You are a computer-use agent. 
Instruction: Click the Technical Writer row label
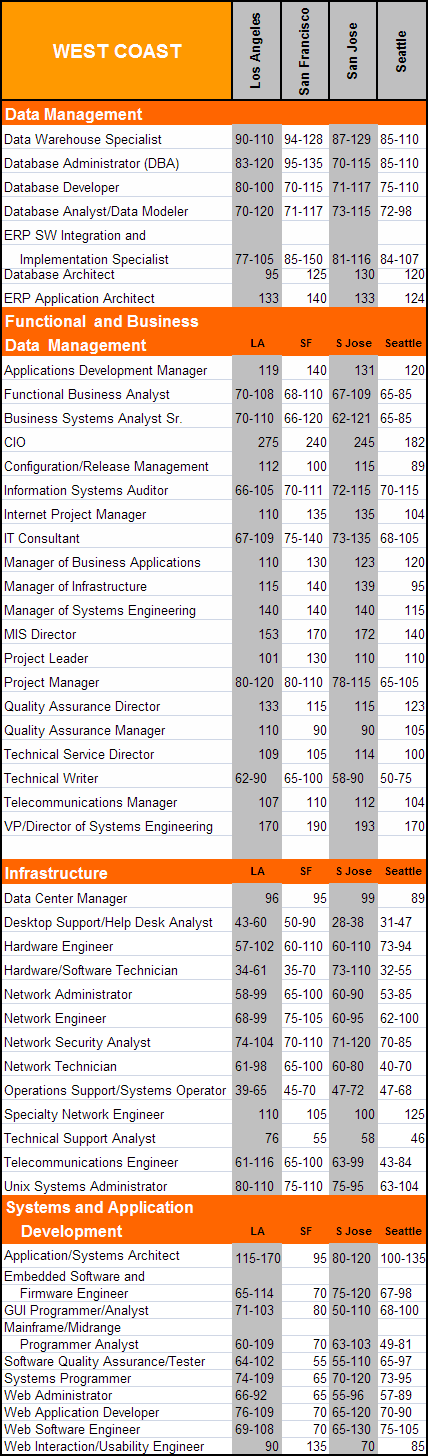coord(46,778)
